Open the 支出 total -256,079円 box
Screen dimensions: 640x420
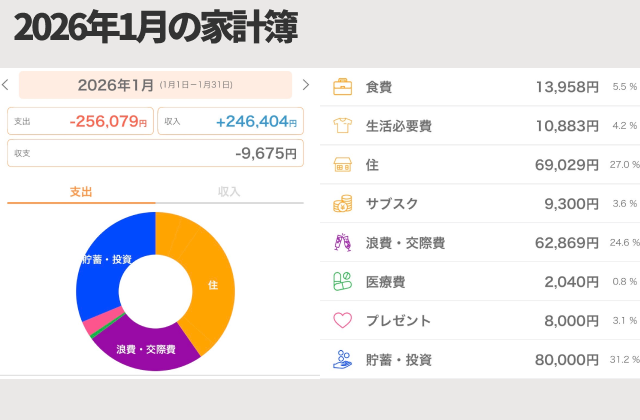click(x=80, y=122)
